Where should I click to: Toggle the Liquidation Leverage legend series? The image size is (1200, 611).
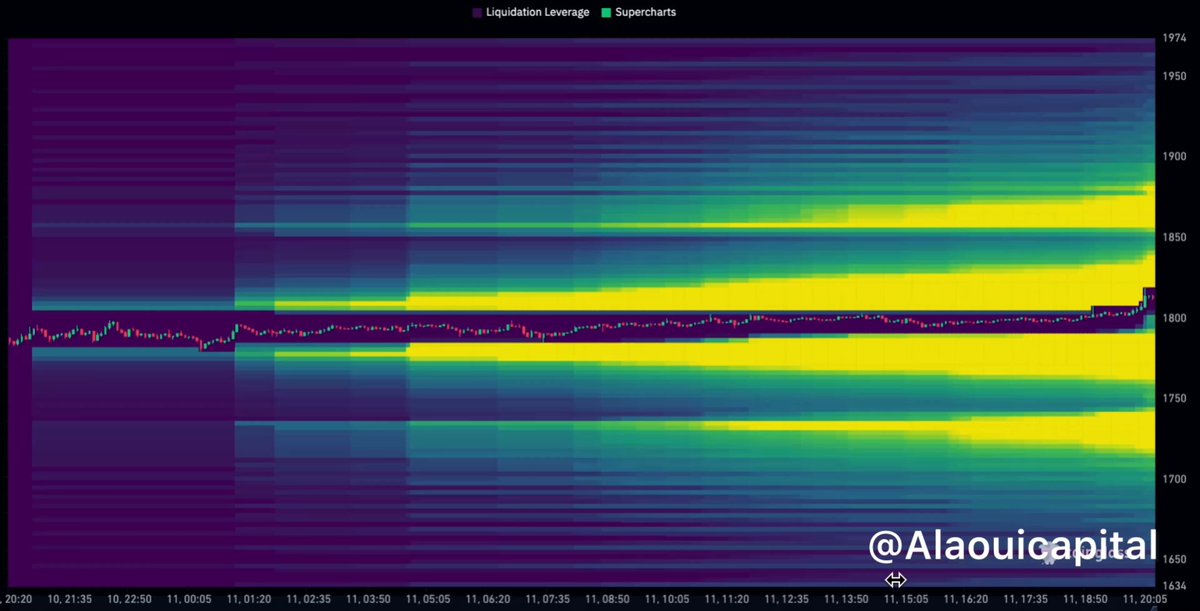coord(530,12)
